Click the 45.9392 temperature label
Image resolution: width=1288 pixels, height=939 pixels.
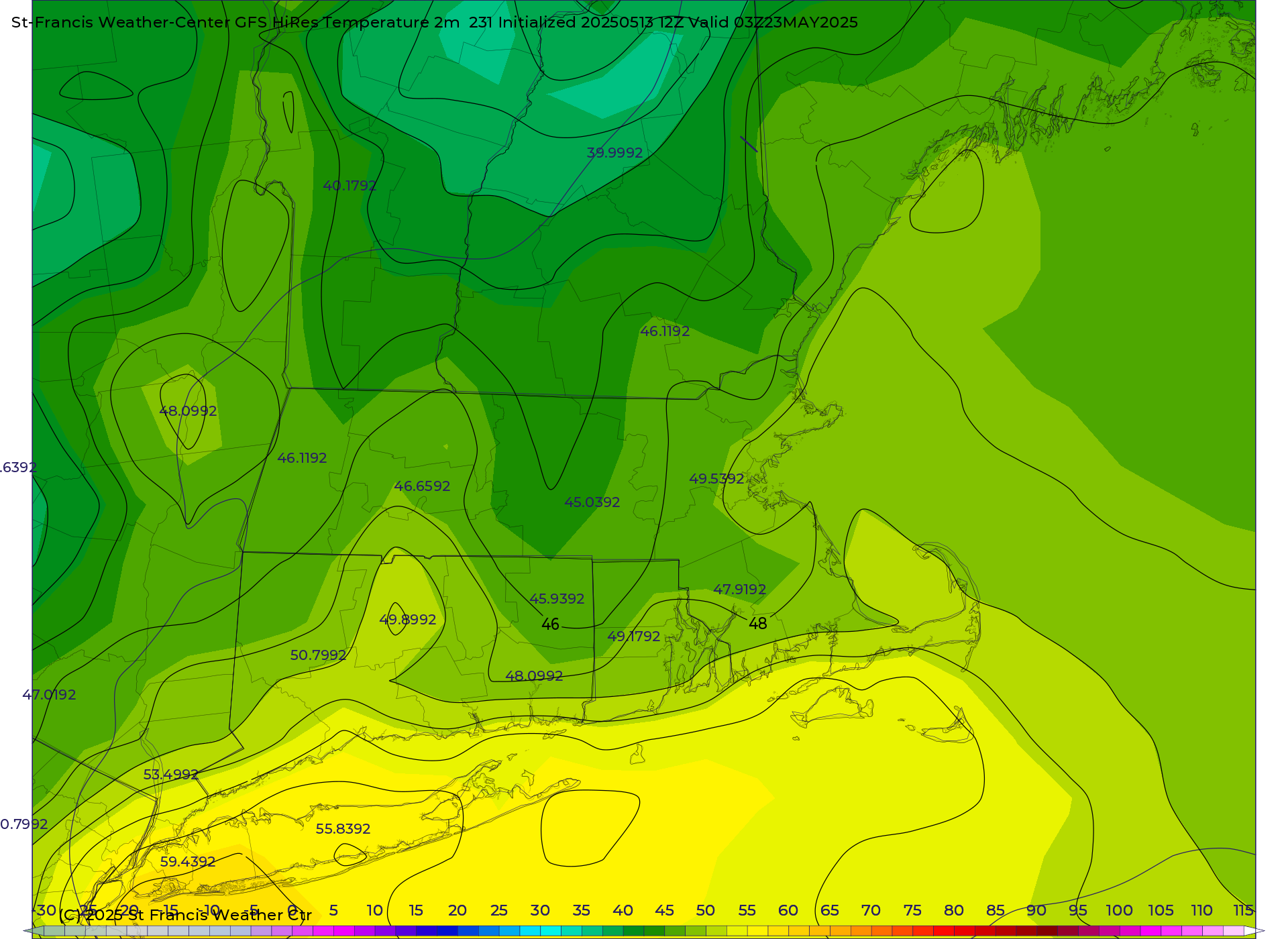pos(557,599)
